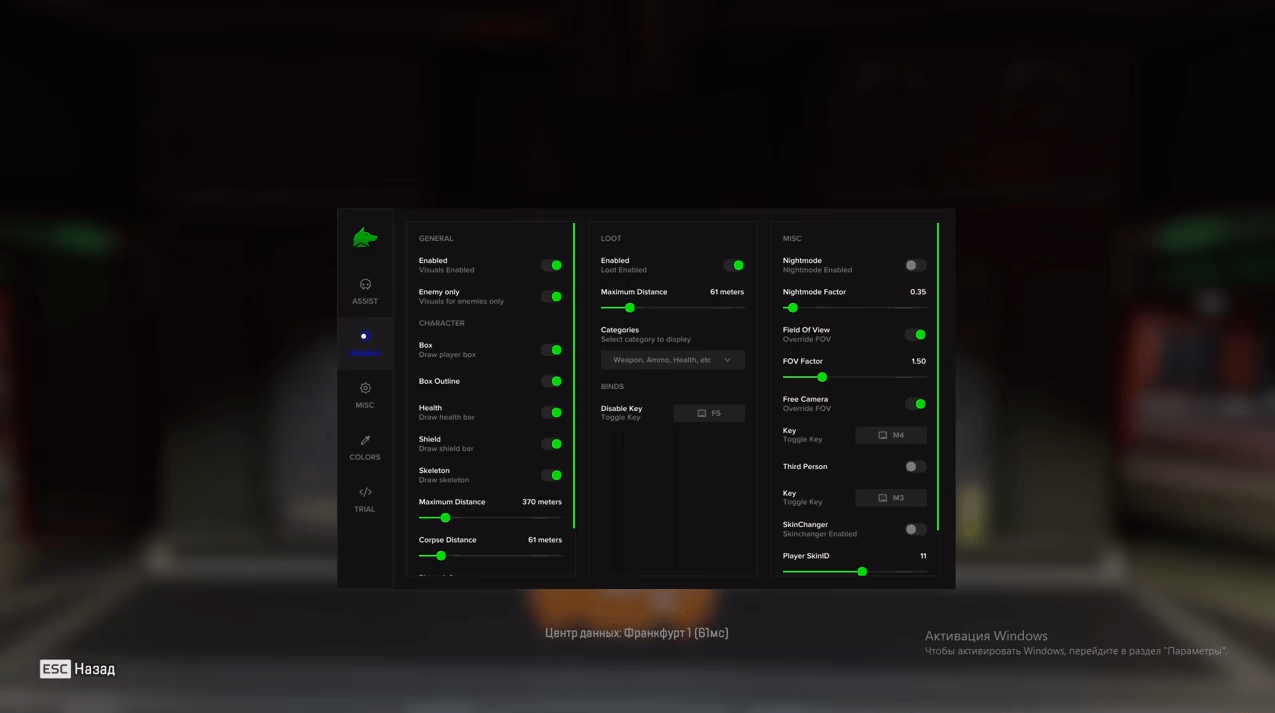
Task: Click the ESC Назад back button
Action: click(x=78, y=669)
